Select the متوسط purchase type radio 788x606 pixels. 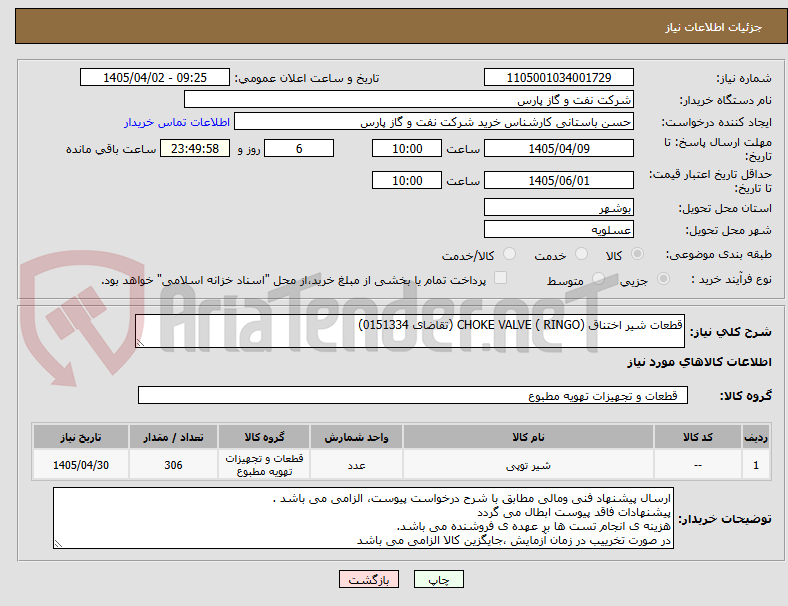[x=598, y=278]
